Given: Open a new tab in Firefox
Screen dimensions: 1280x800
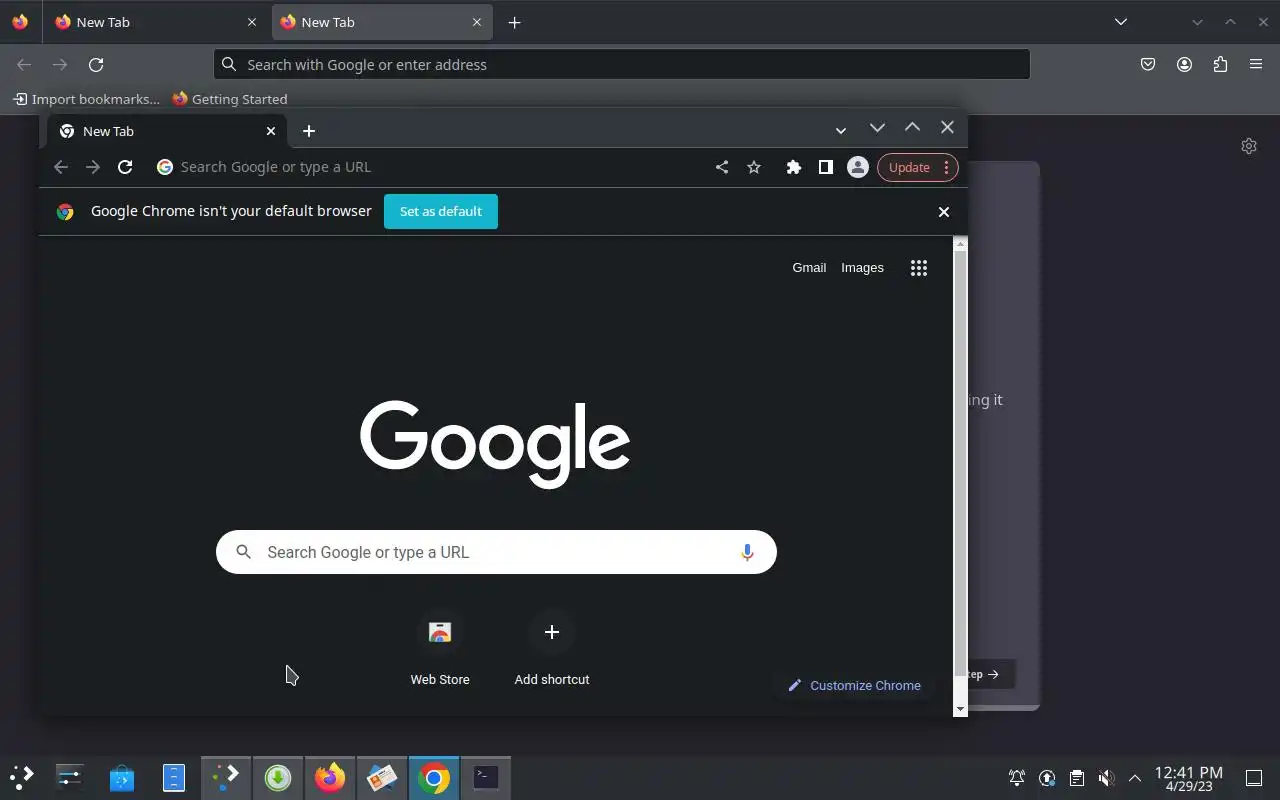Looking at the screenshot, I should pos(514,22).
